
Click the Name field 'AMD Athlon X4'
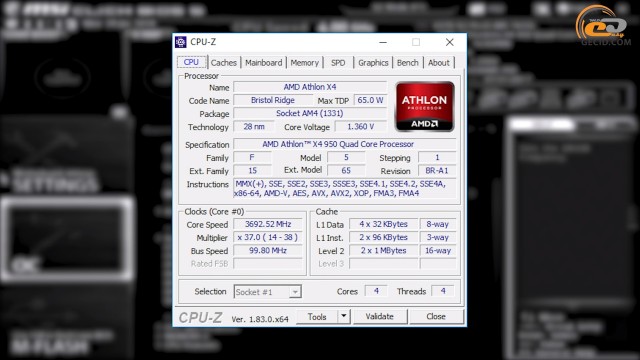pyautogui.click(x=310, y=87)
